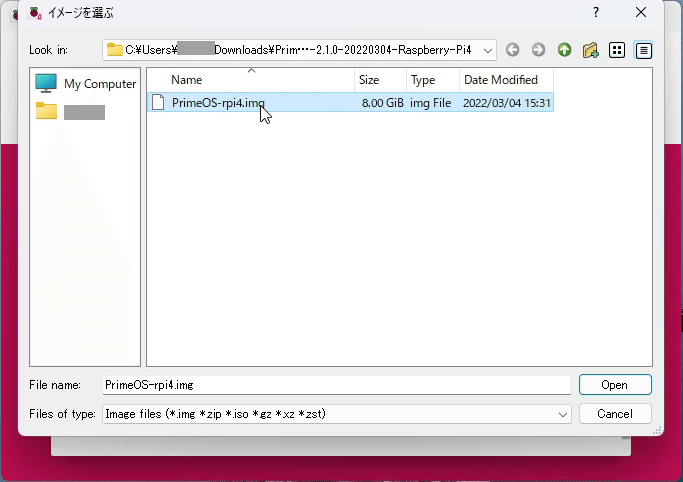Create a new folder via toolbar icon

point(591,50)
